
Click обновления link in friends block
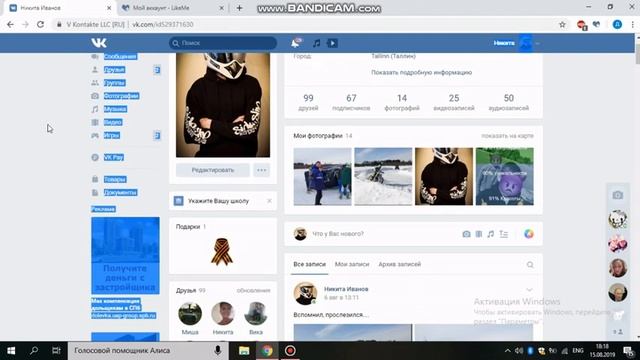click(x=253, y=291)
